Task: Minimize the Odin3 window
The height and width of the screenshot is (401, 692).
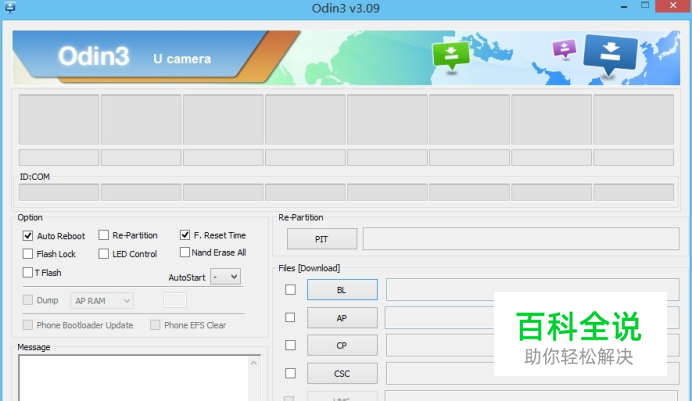Action: pyautogui.click(x=624, y=7)
